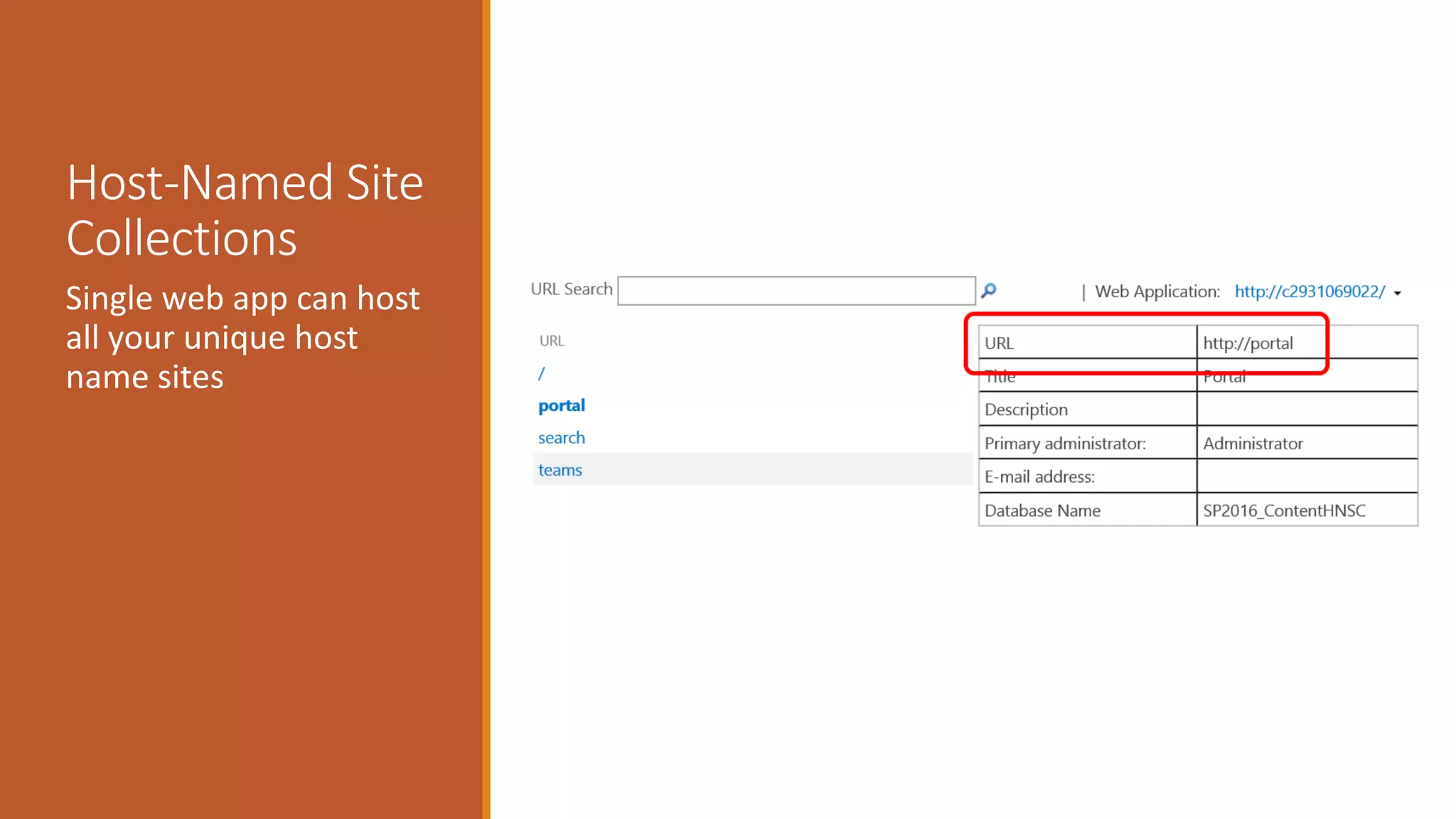Click the URL Search label
1456x819 pixels.
click(x=572, y=289)
